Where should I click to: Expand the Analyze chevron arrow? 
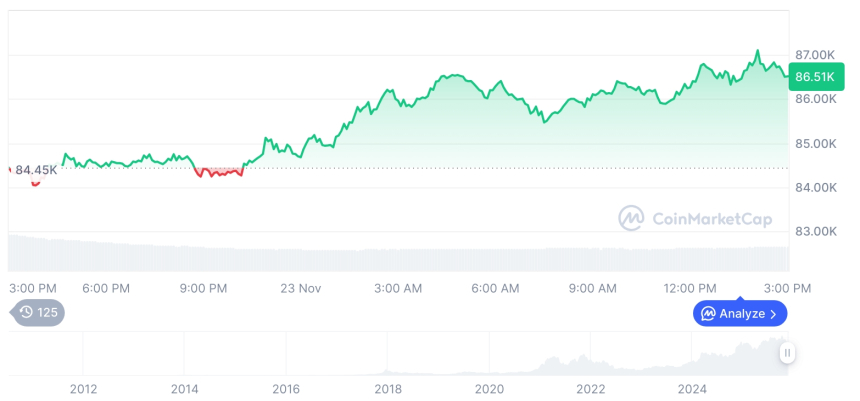[x=774, y=313]
